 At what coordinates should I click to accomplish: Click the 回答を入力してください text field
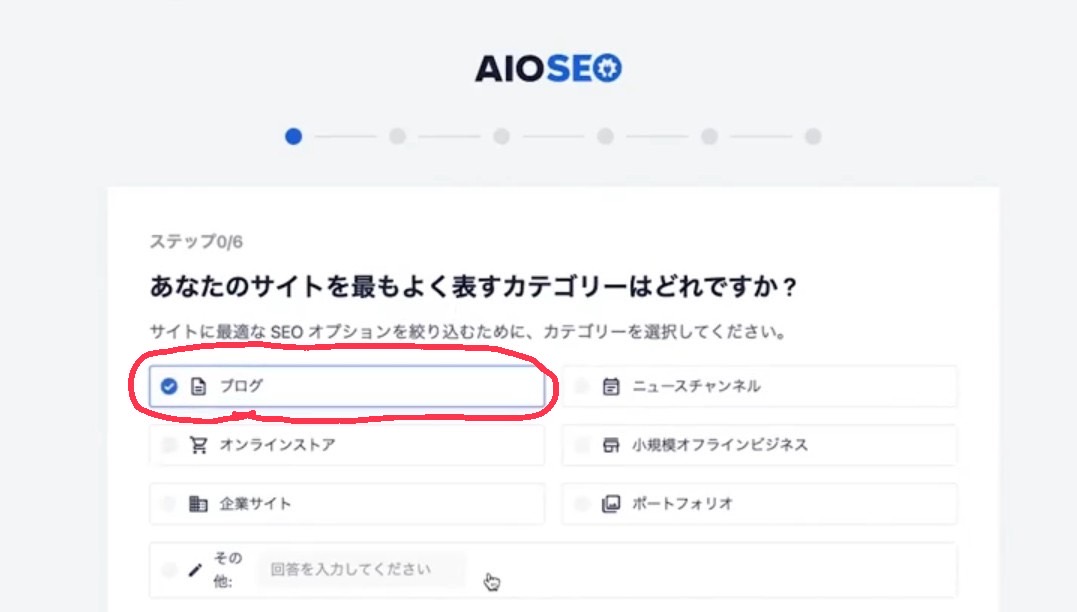(361, 569)
